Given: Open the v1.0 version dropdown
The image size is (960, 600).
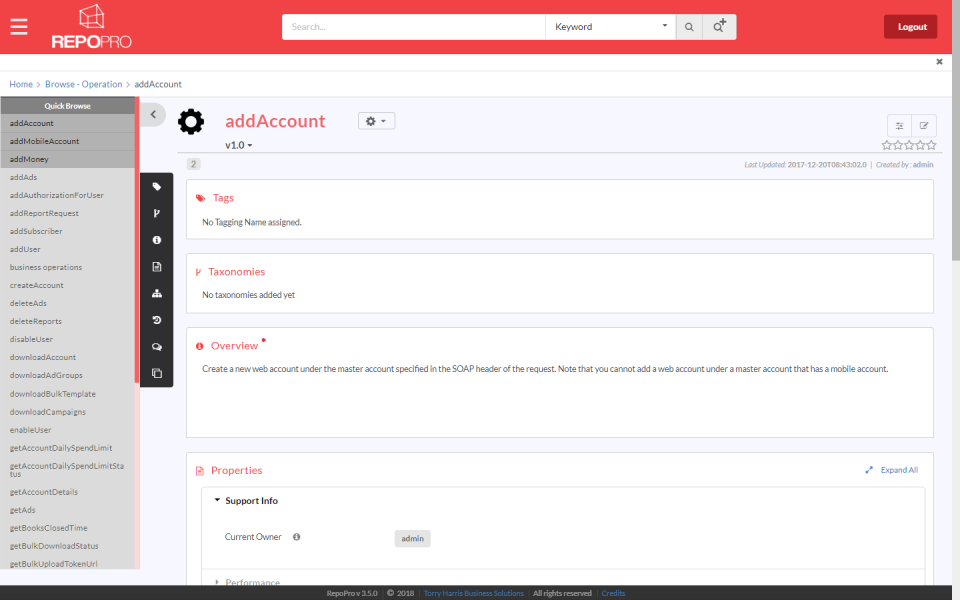Looking at the screenshot, I should pos(236,144).
